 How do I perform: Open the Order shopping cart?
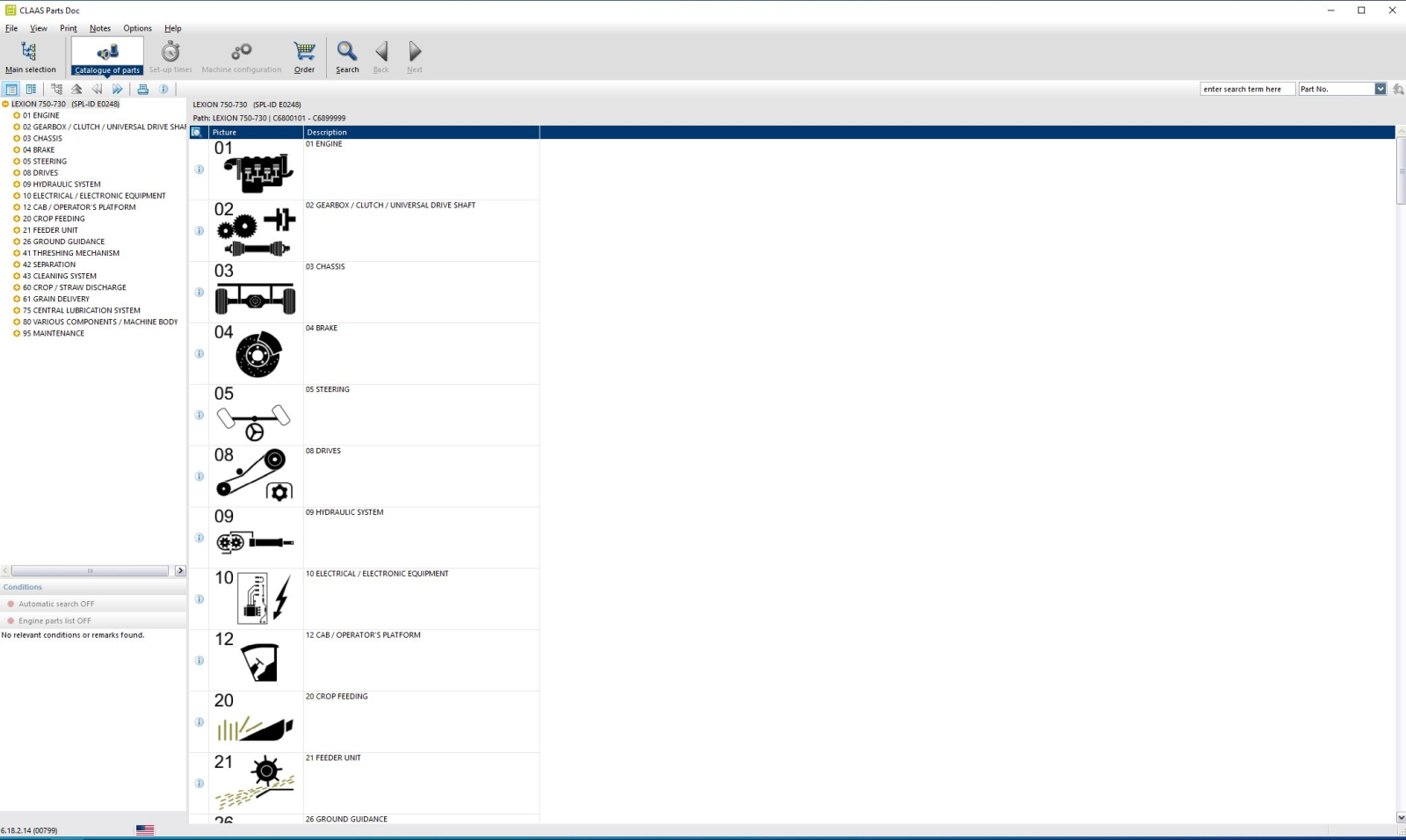click(x=304, y=57)
